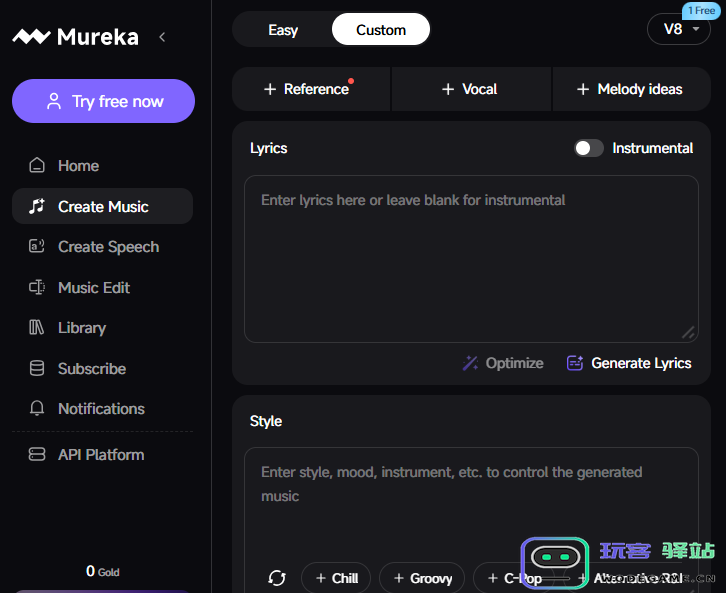Click the Library books icon
Viewport: 726px width, 593px height.
(x=37, y=328)
